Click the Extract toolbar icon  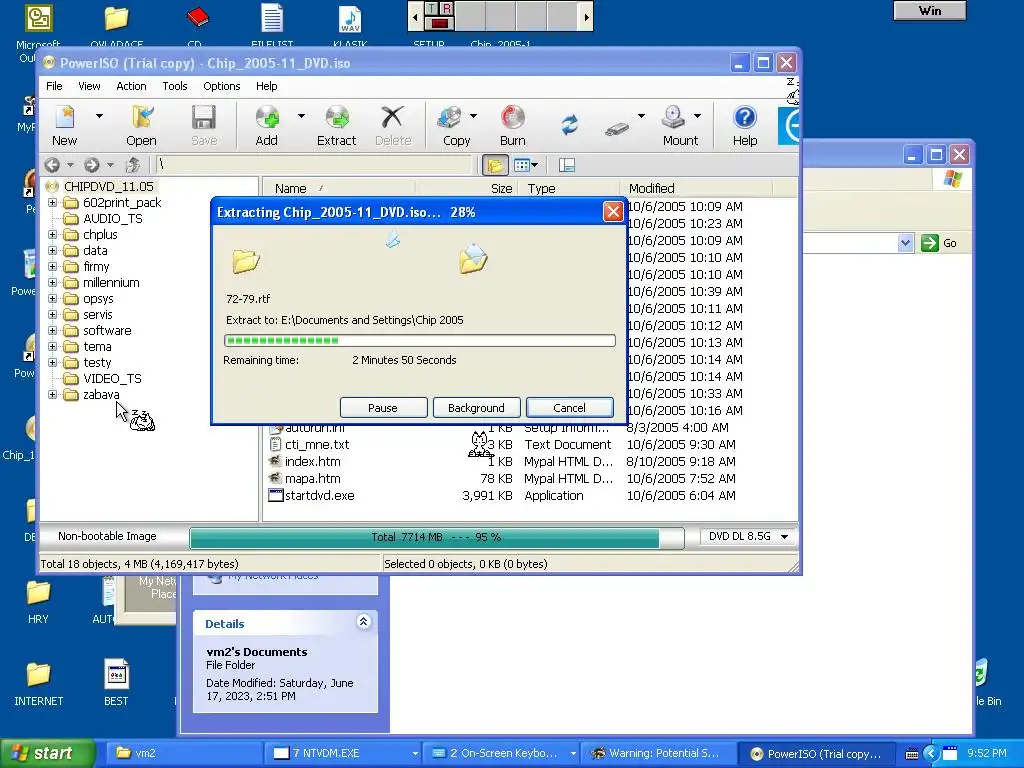(x=336, y=125)
